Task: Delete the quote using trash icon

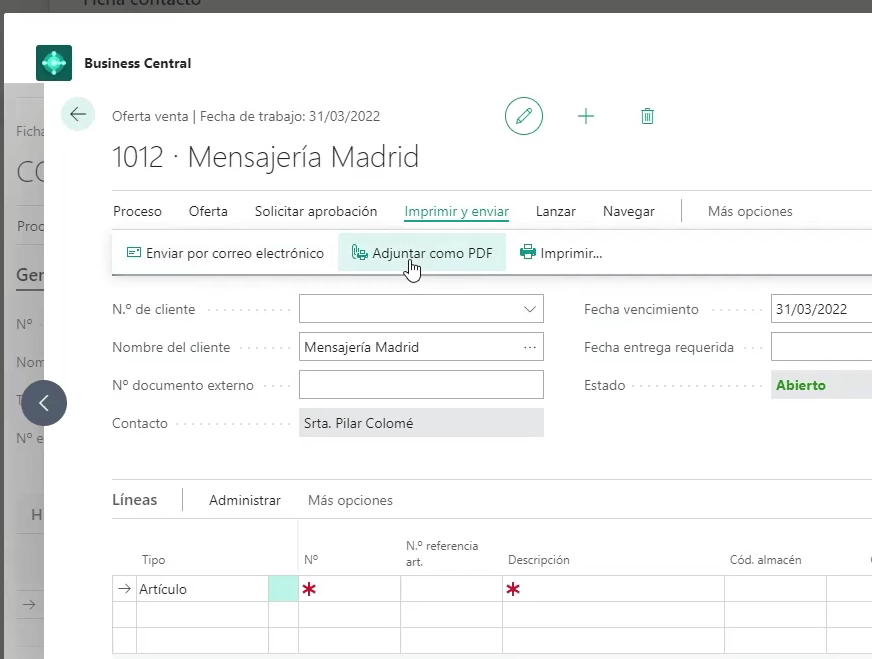Action: pos(647,116)
